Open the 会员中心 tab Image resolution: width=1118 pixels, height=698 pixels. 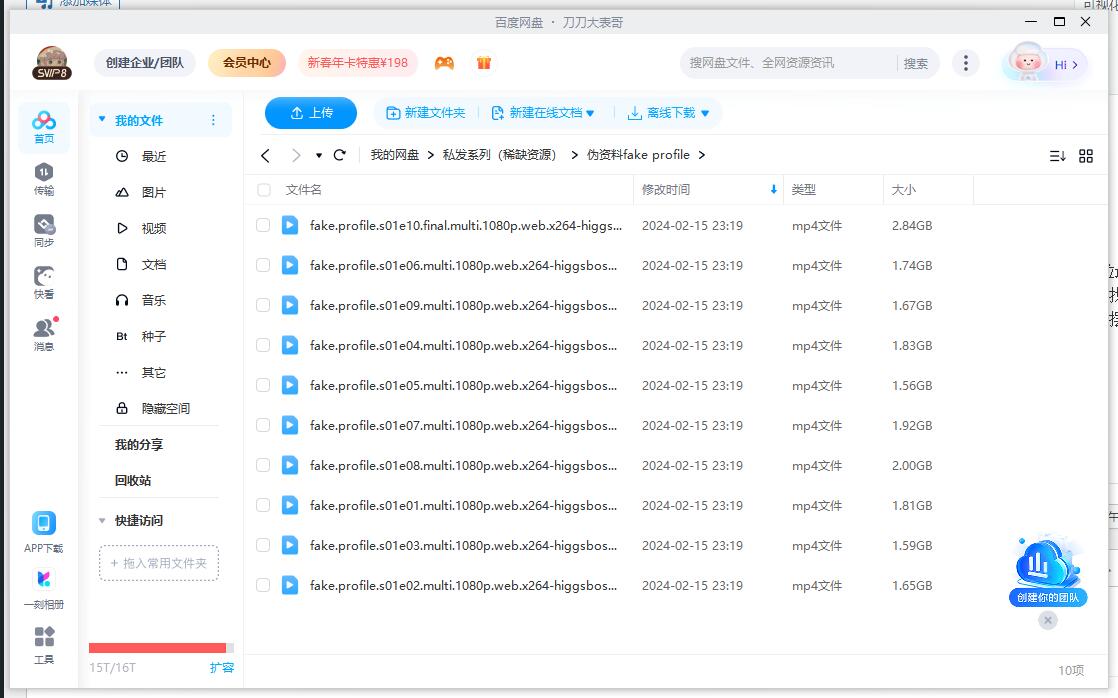tap(246, 61)
